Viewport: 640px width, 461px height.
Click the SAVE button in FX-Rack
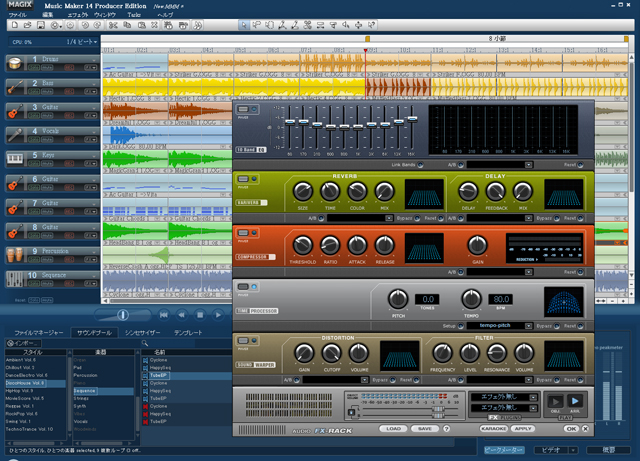425,429
